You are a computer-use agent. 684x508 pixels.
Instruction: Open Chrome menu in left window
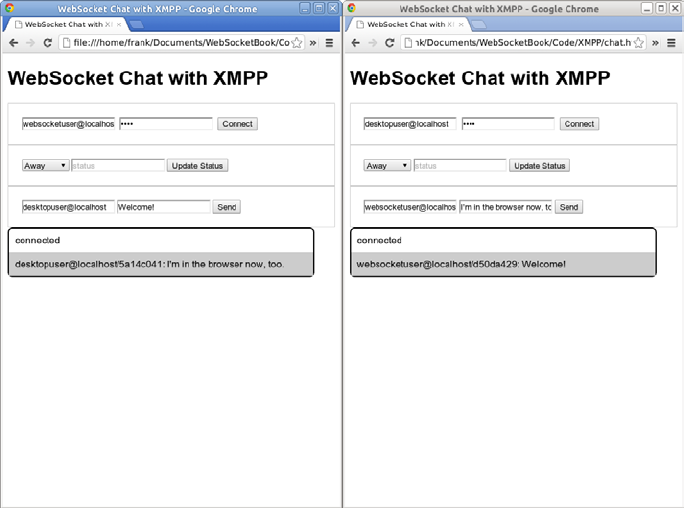(329, 43)
